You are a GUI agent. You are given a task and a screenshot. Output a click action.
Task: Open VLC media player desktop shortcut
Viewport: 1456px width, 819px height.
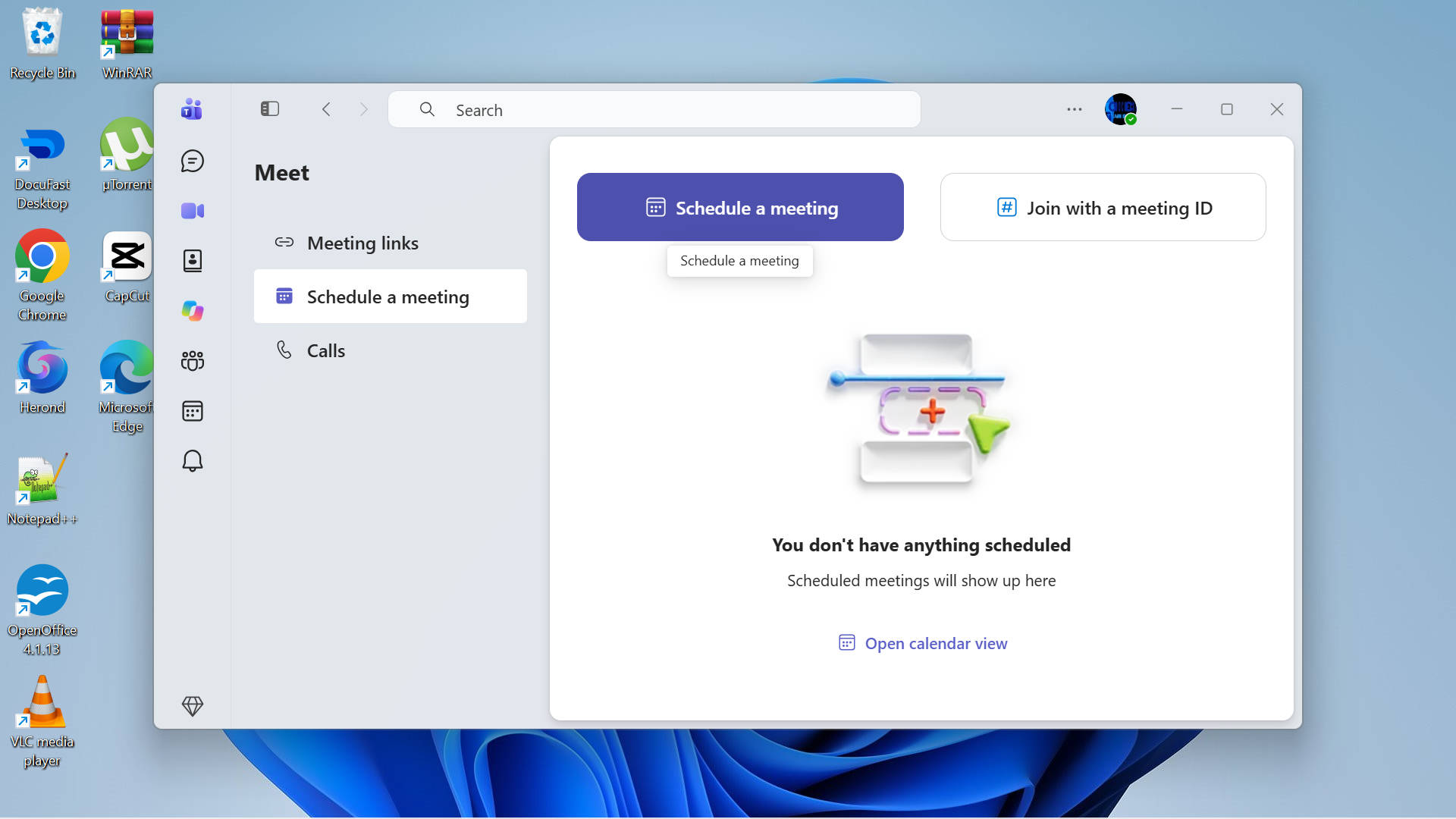pos(42,721)
